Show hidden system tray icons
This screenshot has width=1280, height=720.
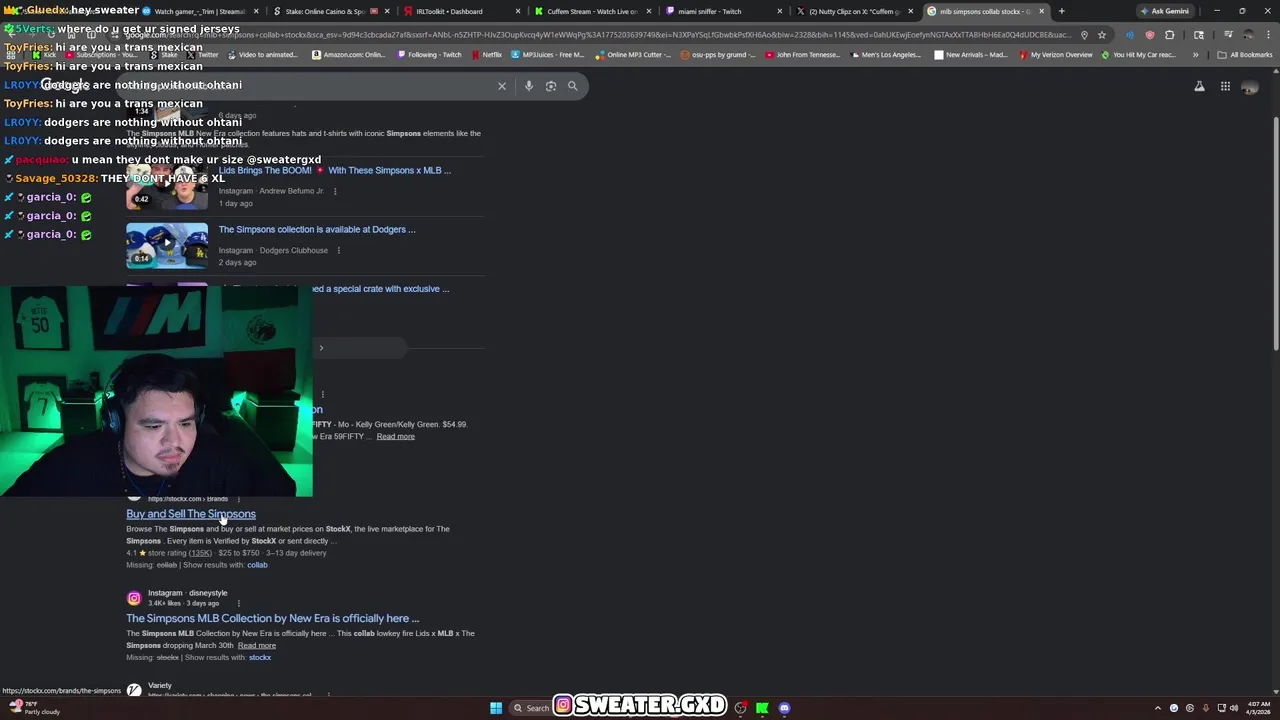(1158, 708)
